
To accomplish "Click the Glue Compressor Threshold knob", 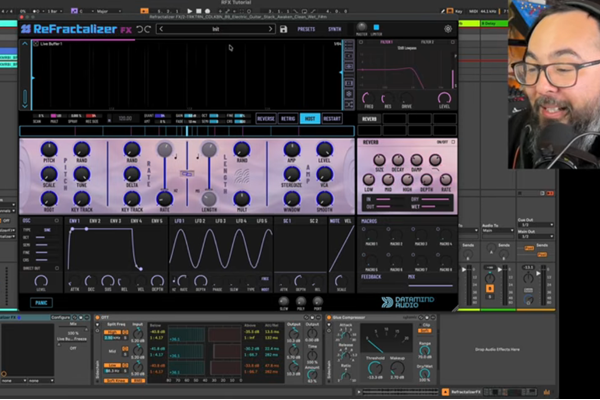I will pos(375,368).
